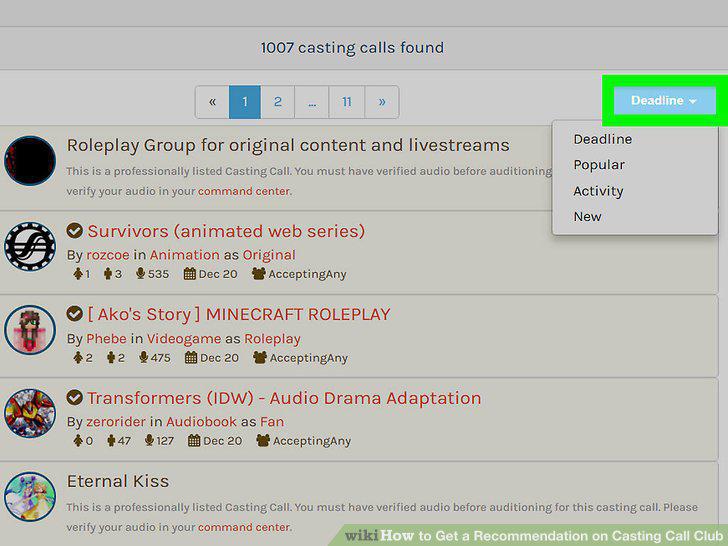Open the Deadline sort dropdown button
Screen dimensions: 728x546
664,100
